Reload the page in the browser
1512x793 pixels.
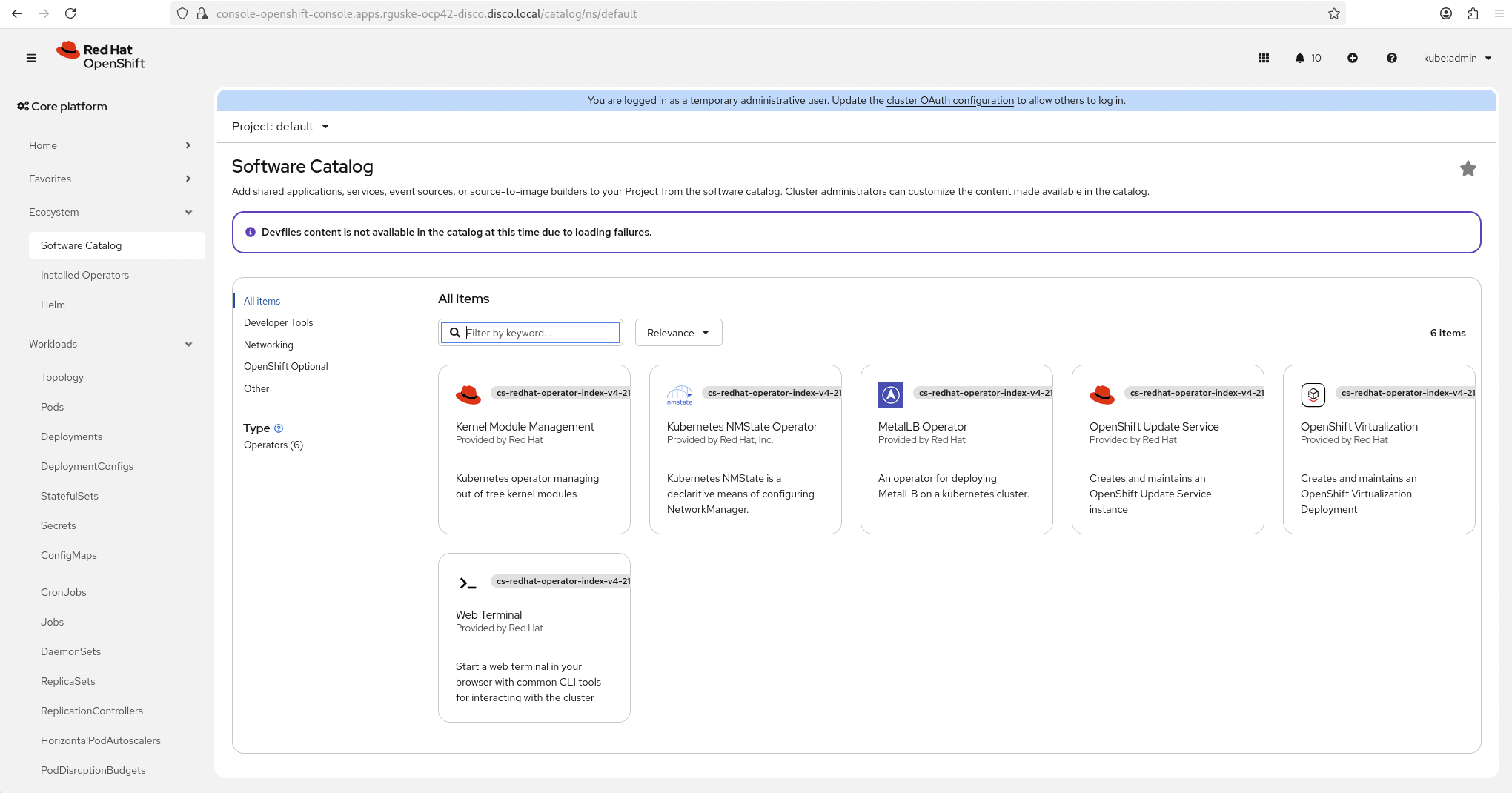pos(70,13)
